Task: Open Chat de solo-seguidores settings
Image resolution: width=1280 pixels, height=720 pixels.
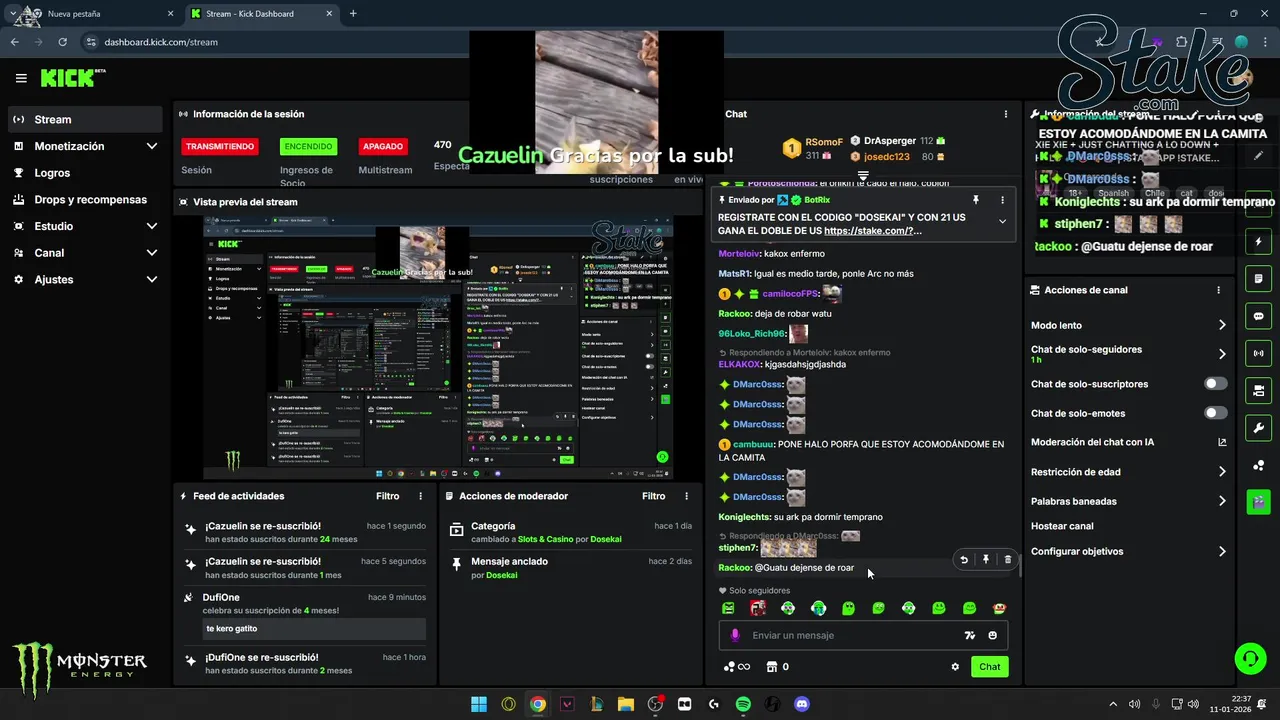Action: click(1129, 354)
